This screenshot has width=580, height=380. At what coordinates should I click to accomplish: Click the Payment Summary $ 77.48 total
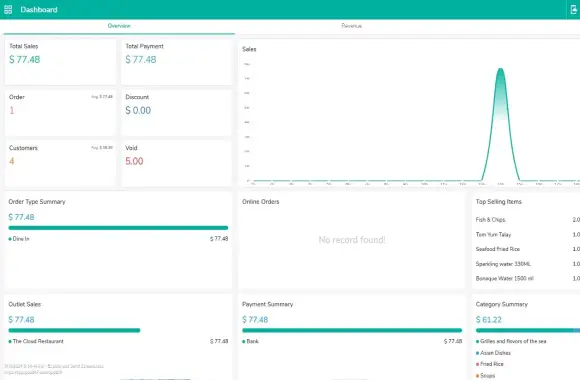(x=255, y=320)
